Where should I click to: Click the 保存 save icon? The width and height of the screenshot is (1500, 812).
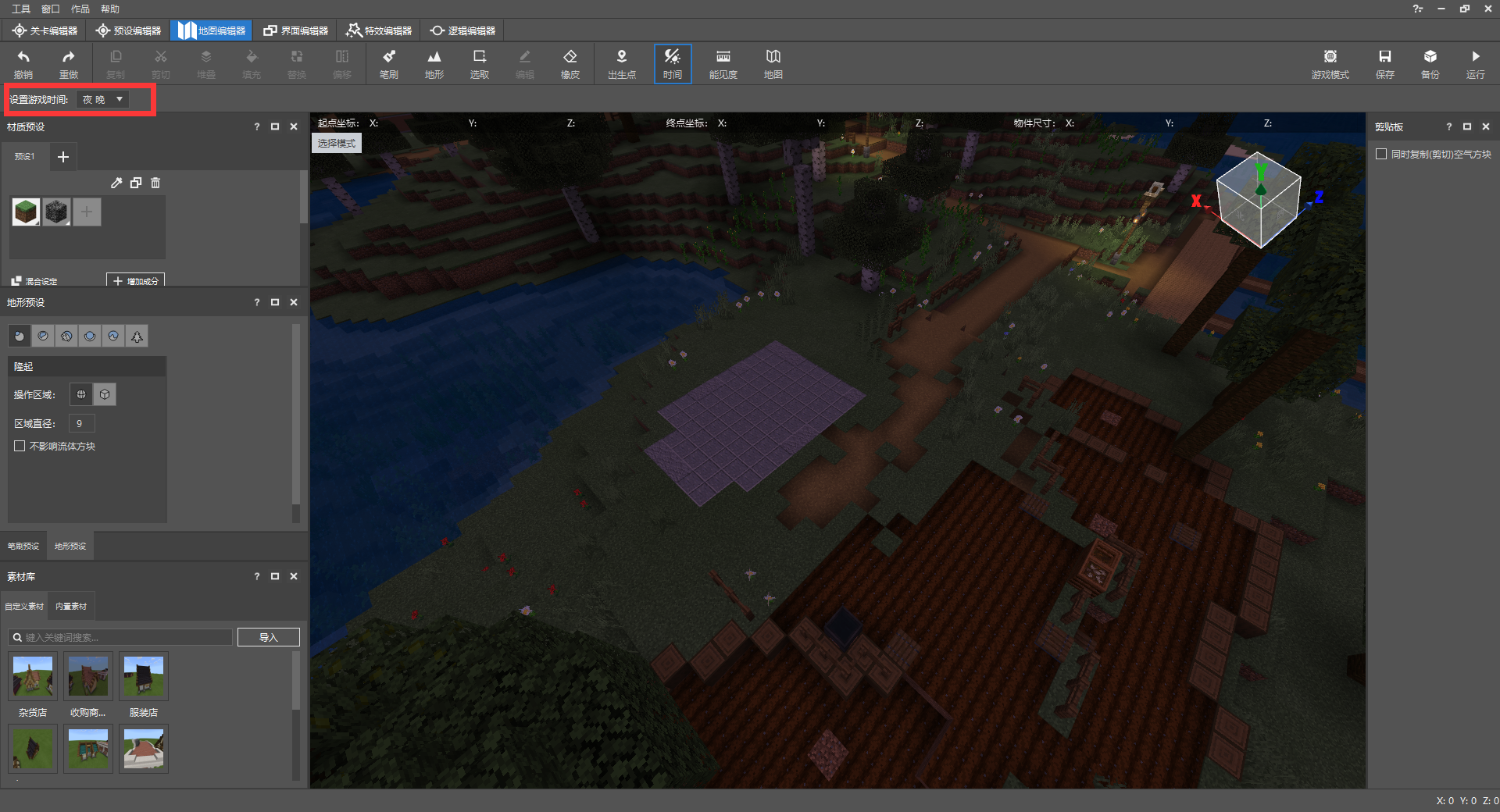point(1385,57)
